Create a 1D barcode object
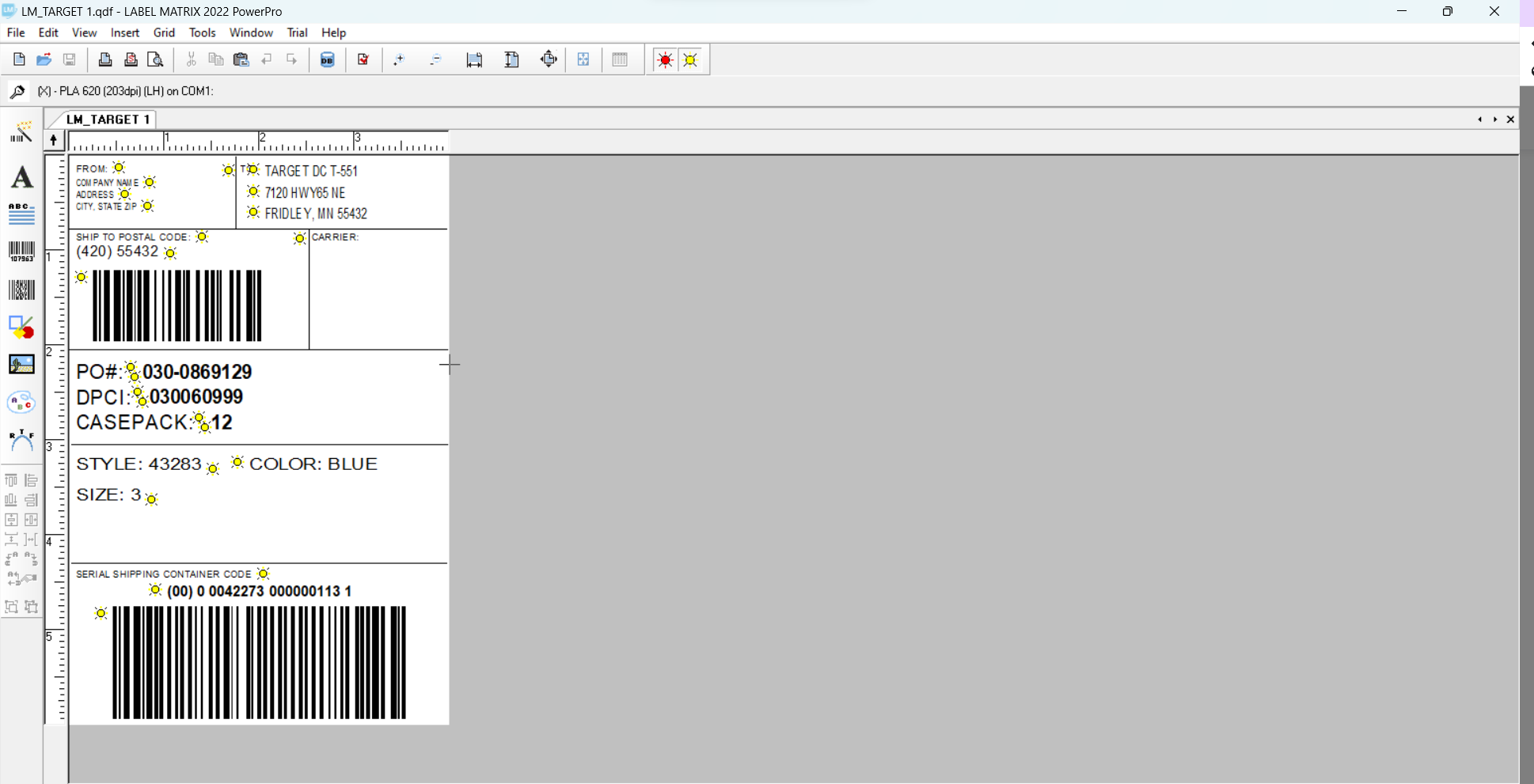This screenshot has width=1534, height=784. (x=21, y=251)
